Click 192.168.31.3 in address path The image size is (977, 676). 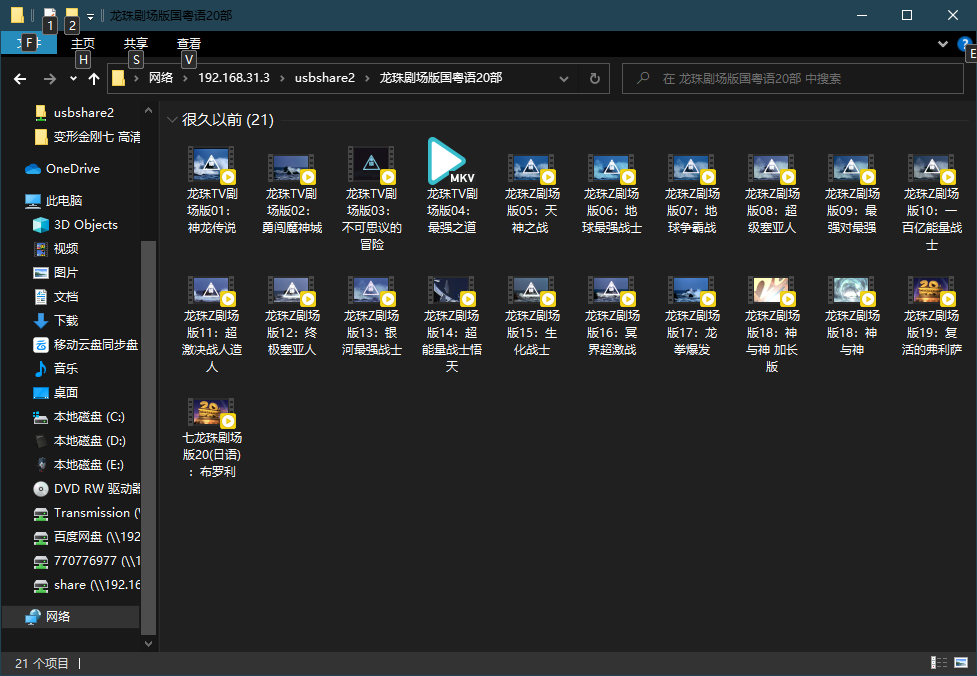point(234,78)
